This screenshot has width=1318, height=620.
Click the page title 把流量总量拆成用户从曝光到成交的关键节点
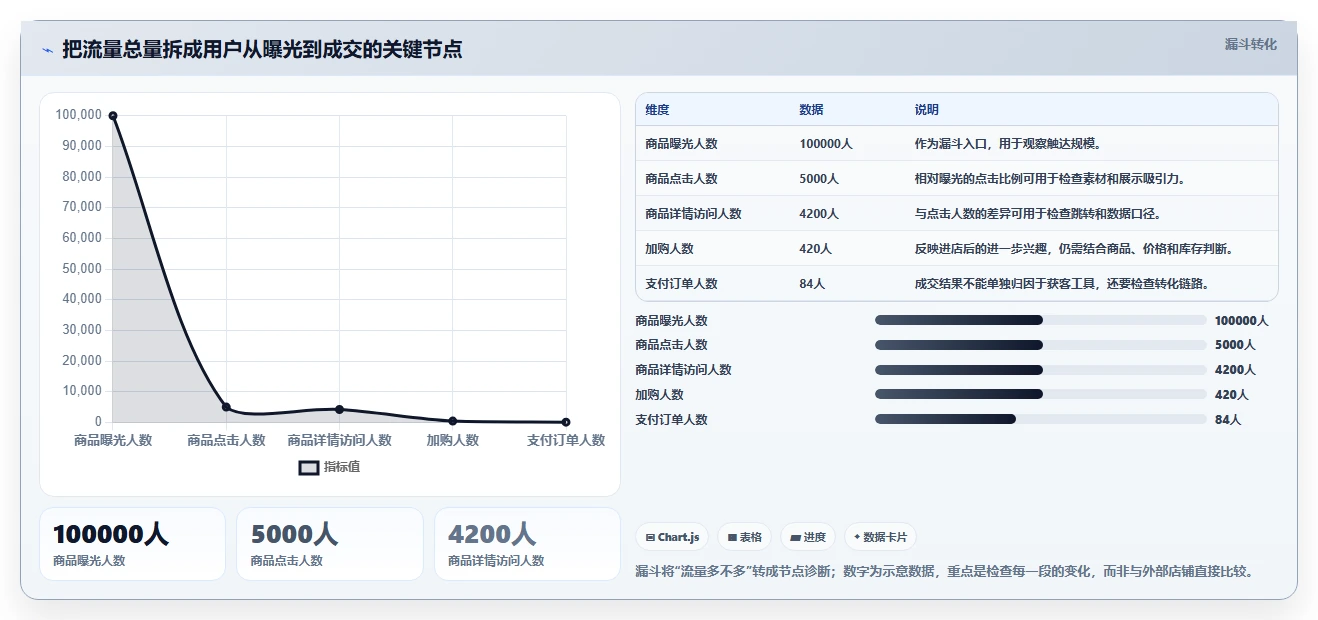[262, 49]
